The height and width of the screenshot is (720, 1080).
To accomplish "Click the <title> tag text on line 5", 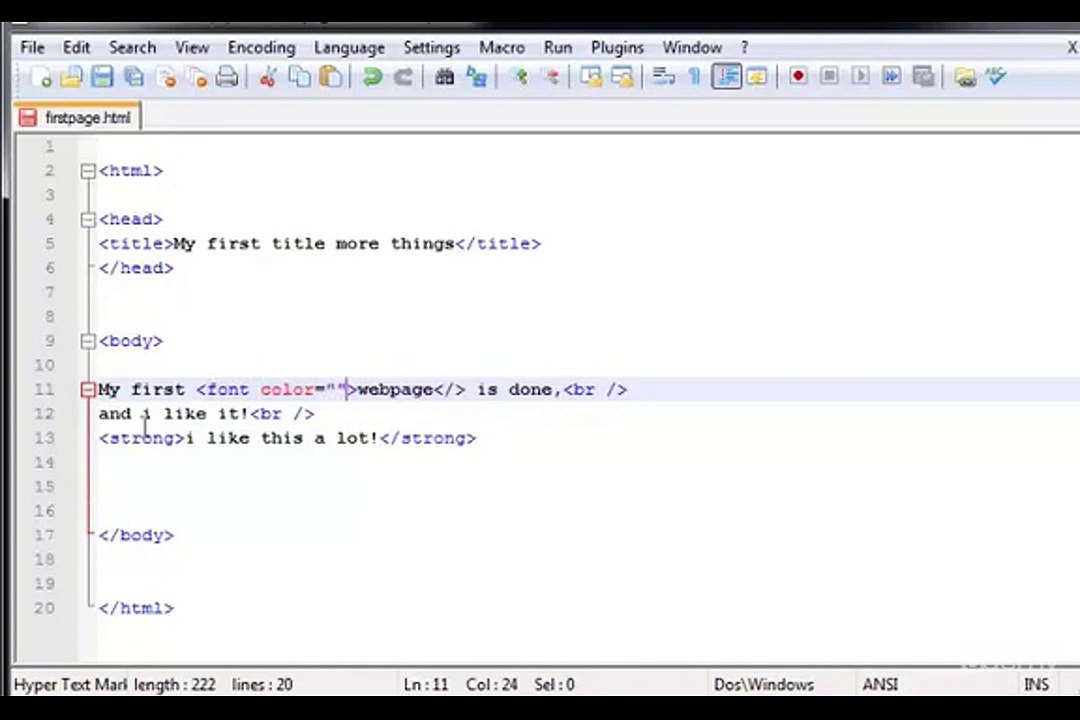I will click(136, 244).
